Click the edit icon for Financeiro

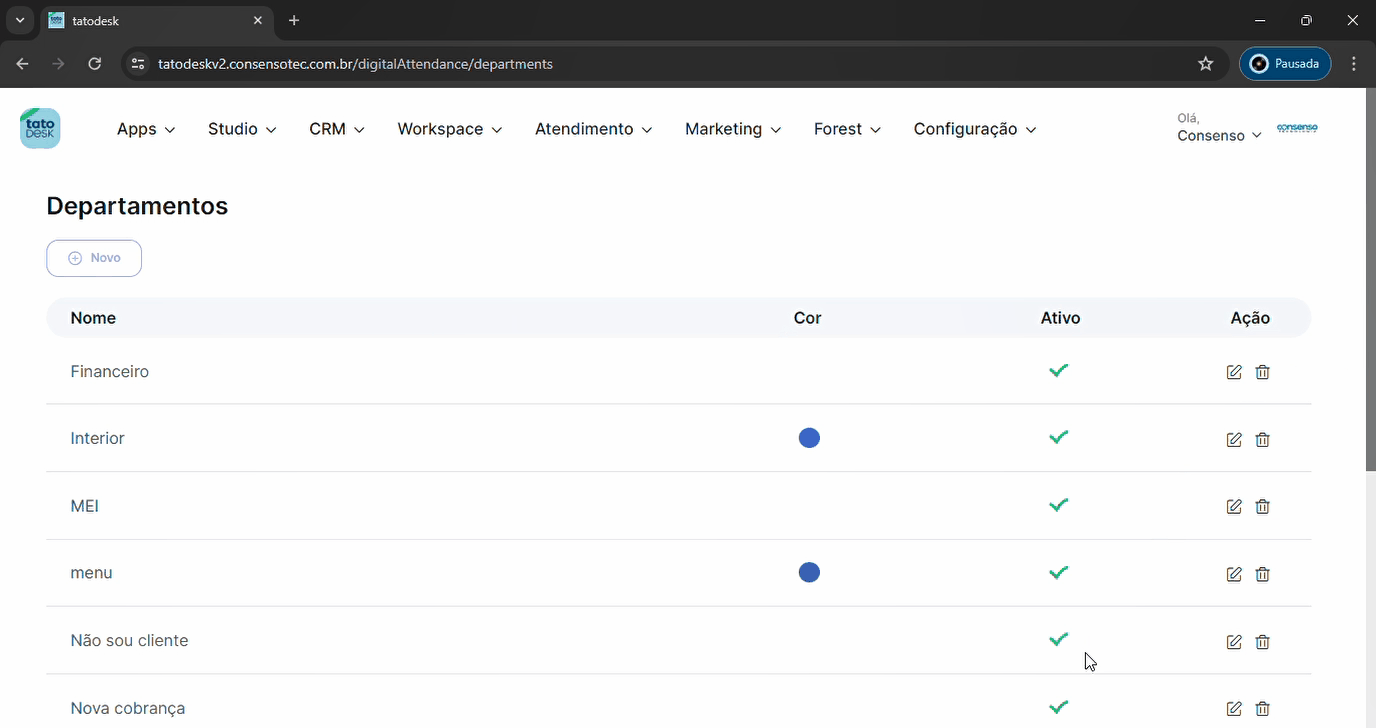click(1234, 372)
